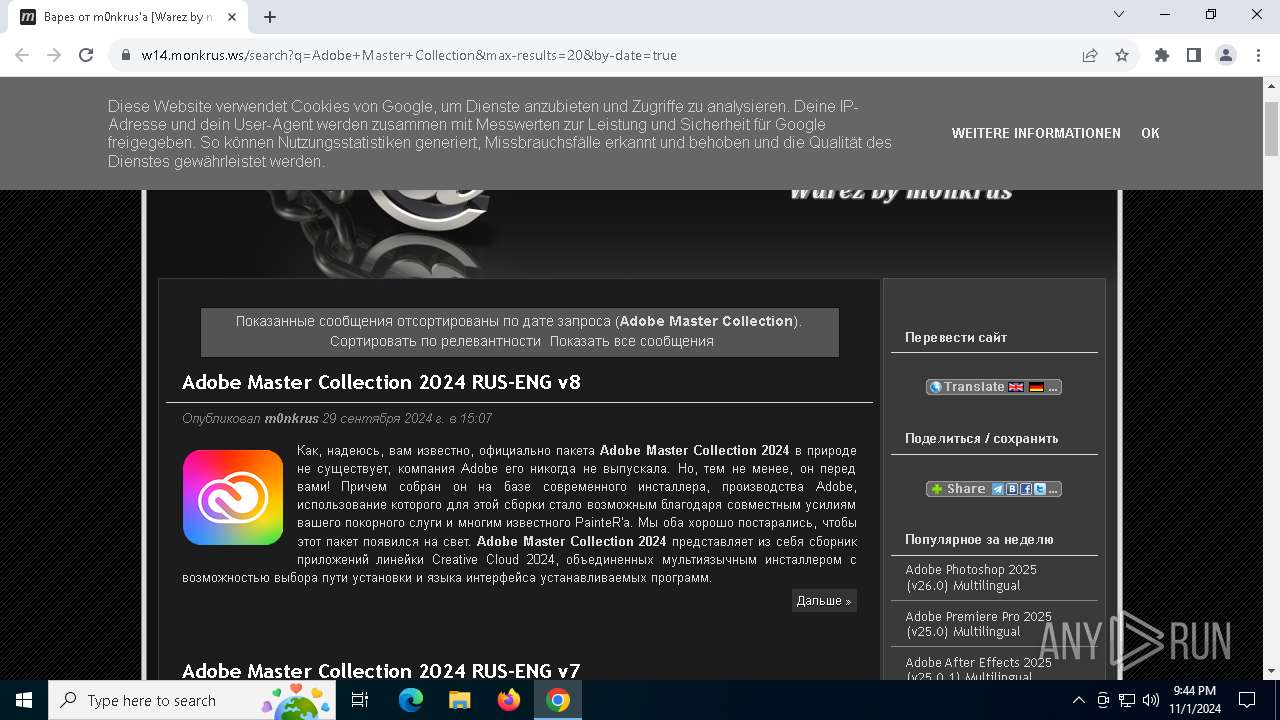This screenshot has height=720, width=1280.
Task: Open the Adobe Master Collection 2024 v7 post
Action: pyautogui.click(x=381, y=670)
